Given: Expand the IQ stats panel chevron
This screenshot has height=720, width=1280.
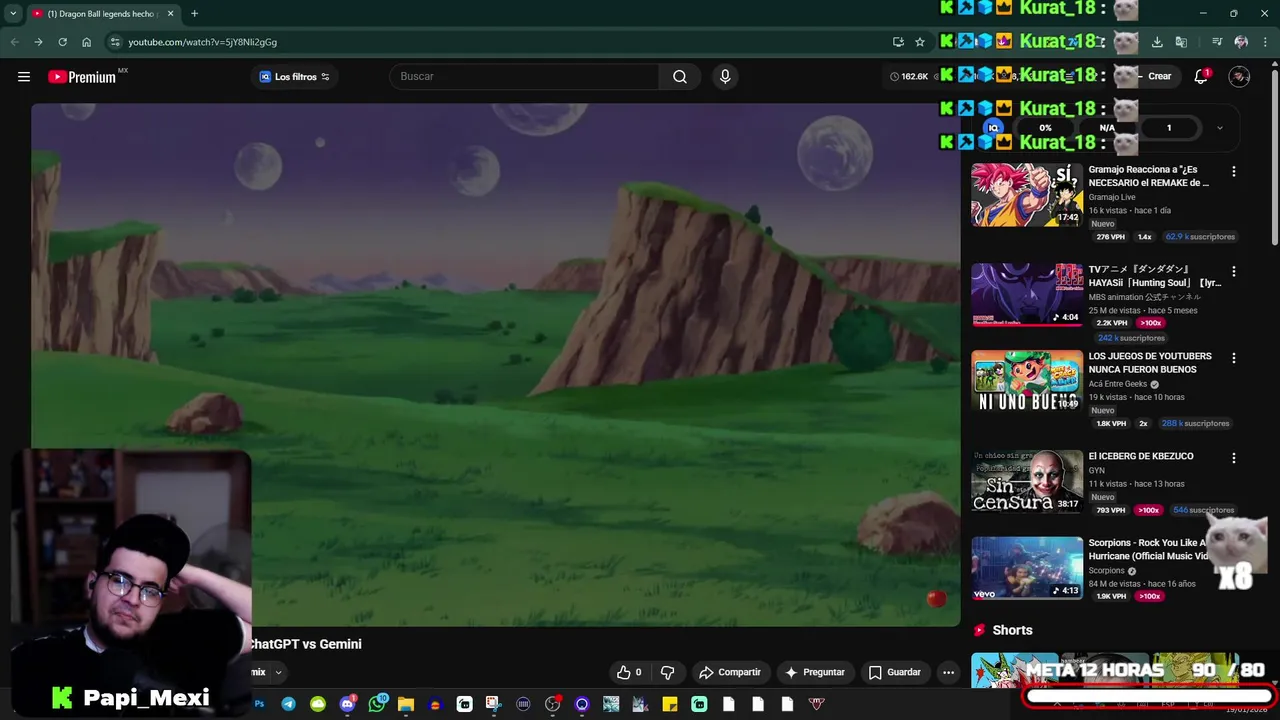Looking at the screenshot, I should (x=1219, y=128).
